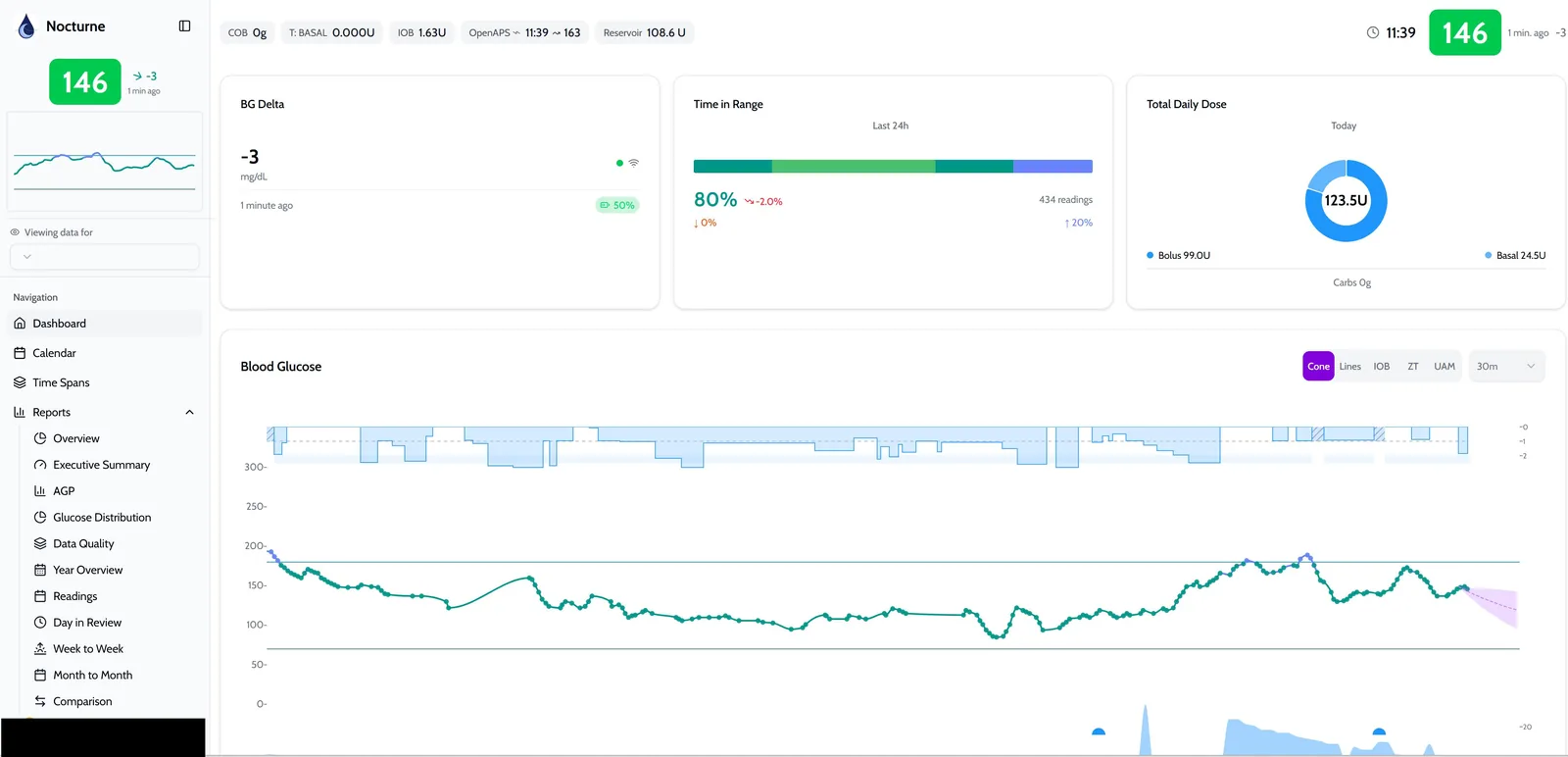Click the T: BASAL 0.000U pill

331,32
